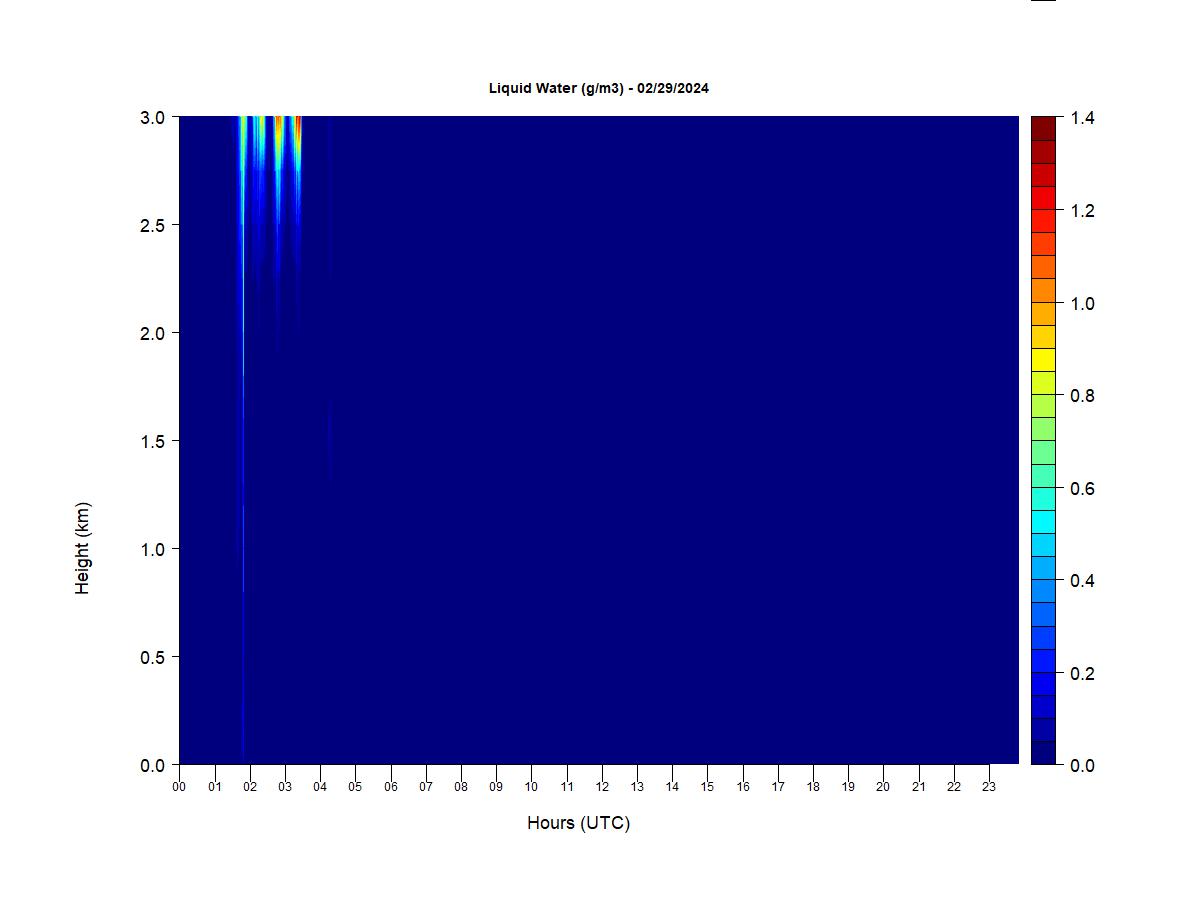Click hour tick label '02'
1200x900 pixels.
click(x=250, y=787)
